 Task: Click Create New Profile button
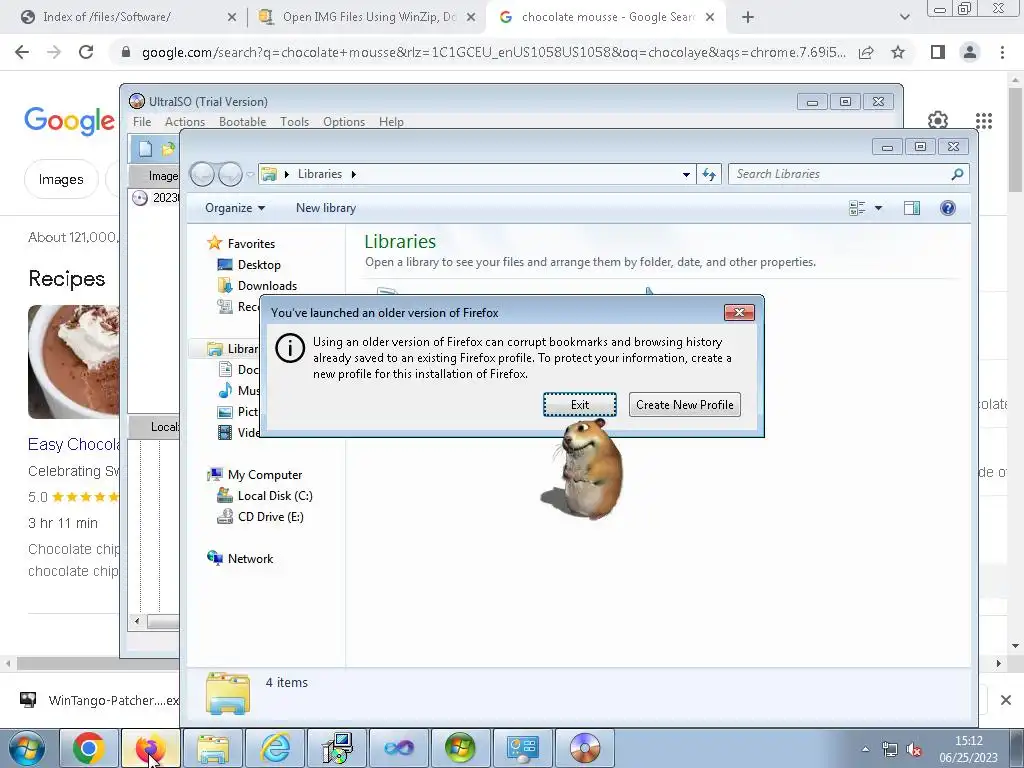click(684, 404)
